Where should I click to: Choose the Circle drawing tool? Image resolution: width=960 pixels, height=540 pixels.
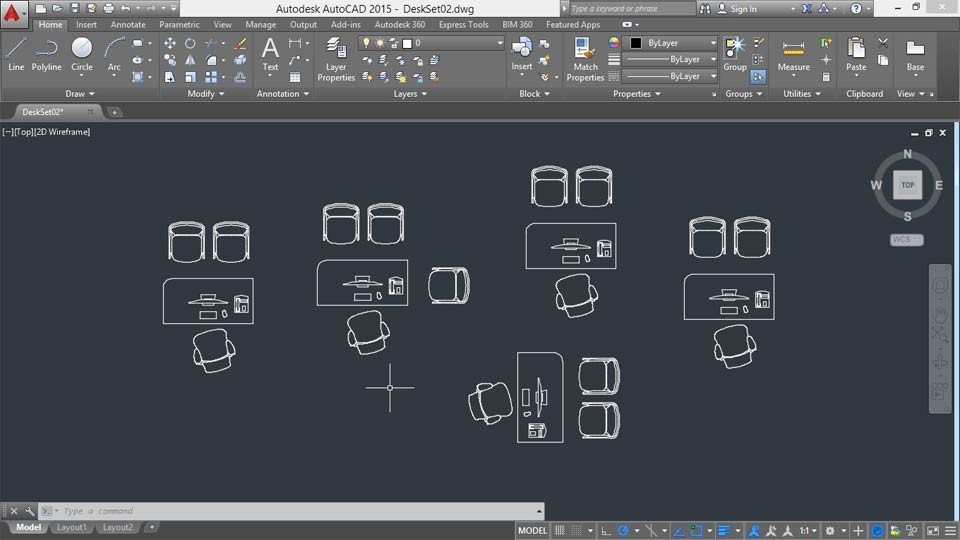point(81,54)
